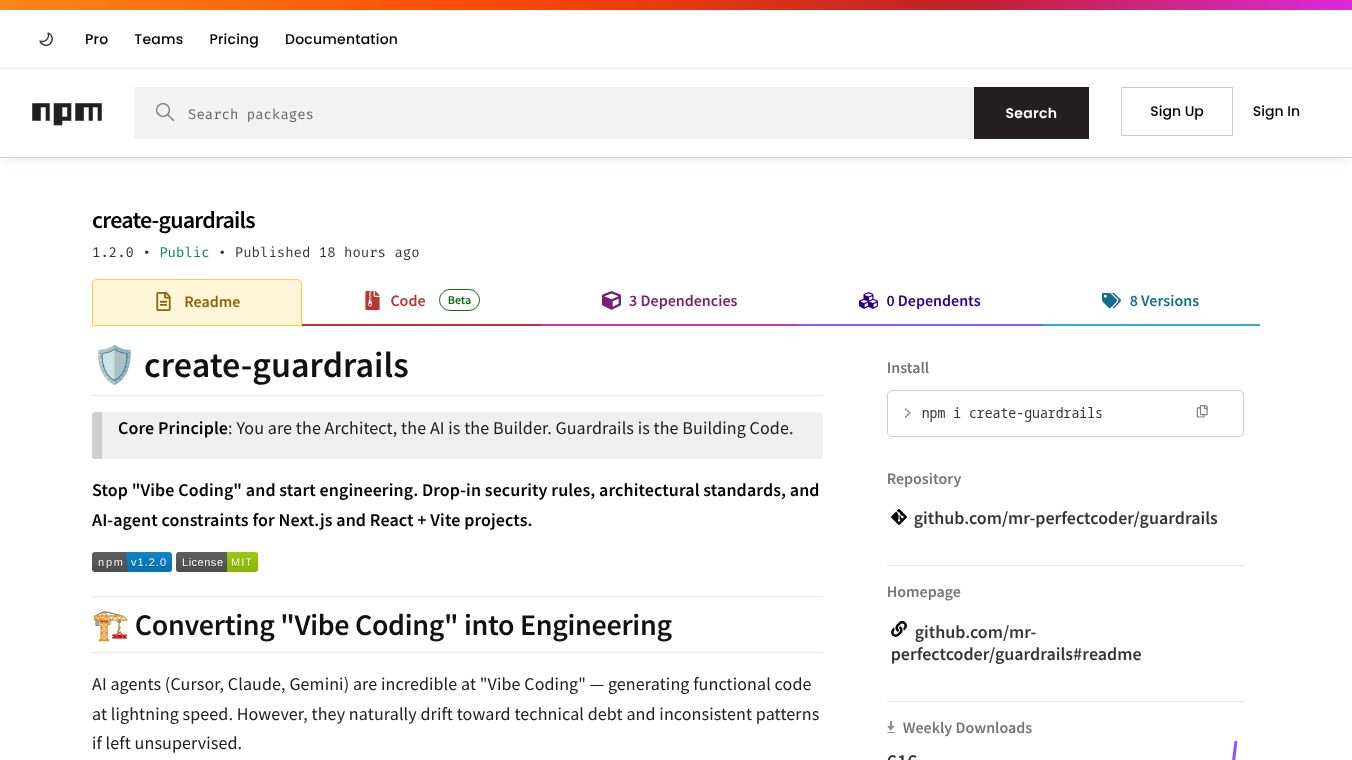
Task: Open the github.com/mr-perfectcoder/guardrails repository link
Action: (x=1066, y=518)
